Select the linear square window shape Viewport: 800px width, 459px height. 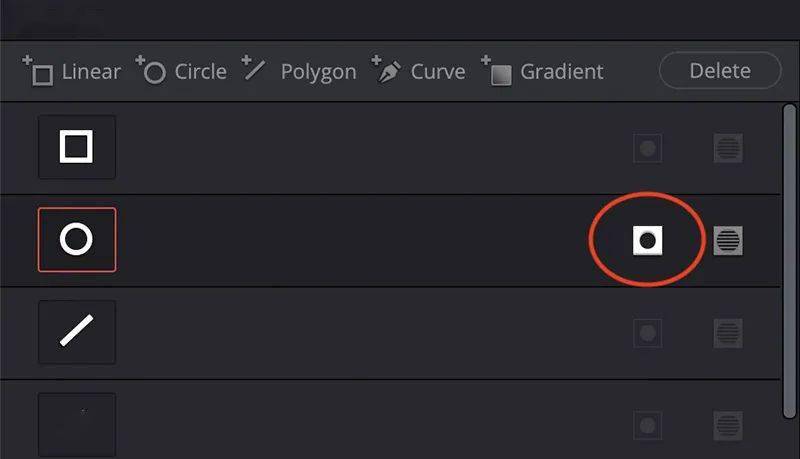77,147
